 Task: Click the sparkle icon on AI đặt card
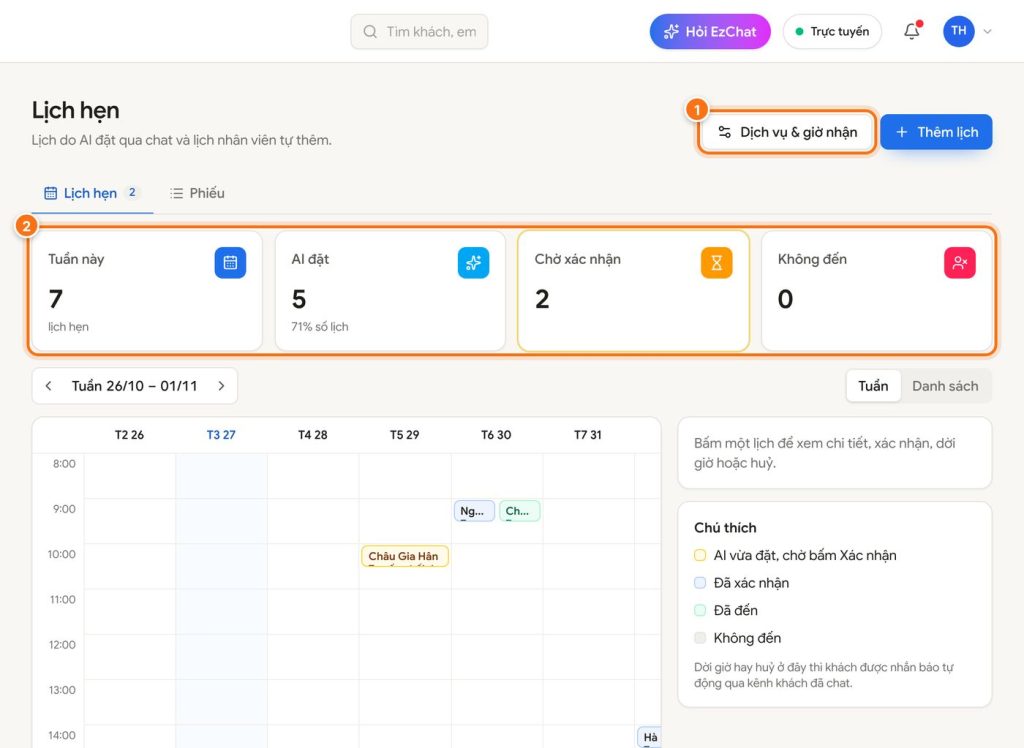[x=473, y=263]
